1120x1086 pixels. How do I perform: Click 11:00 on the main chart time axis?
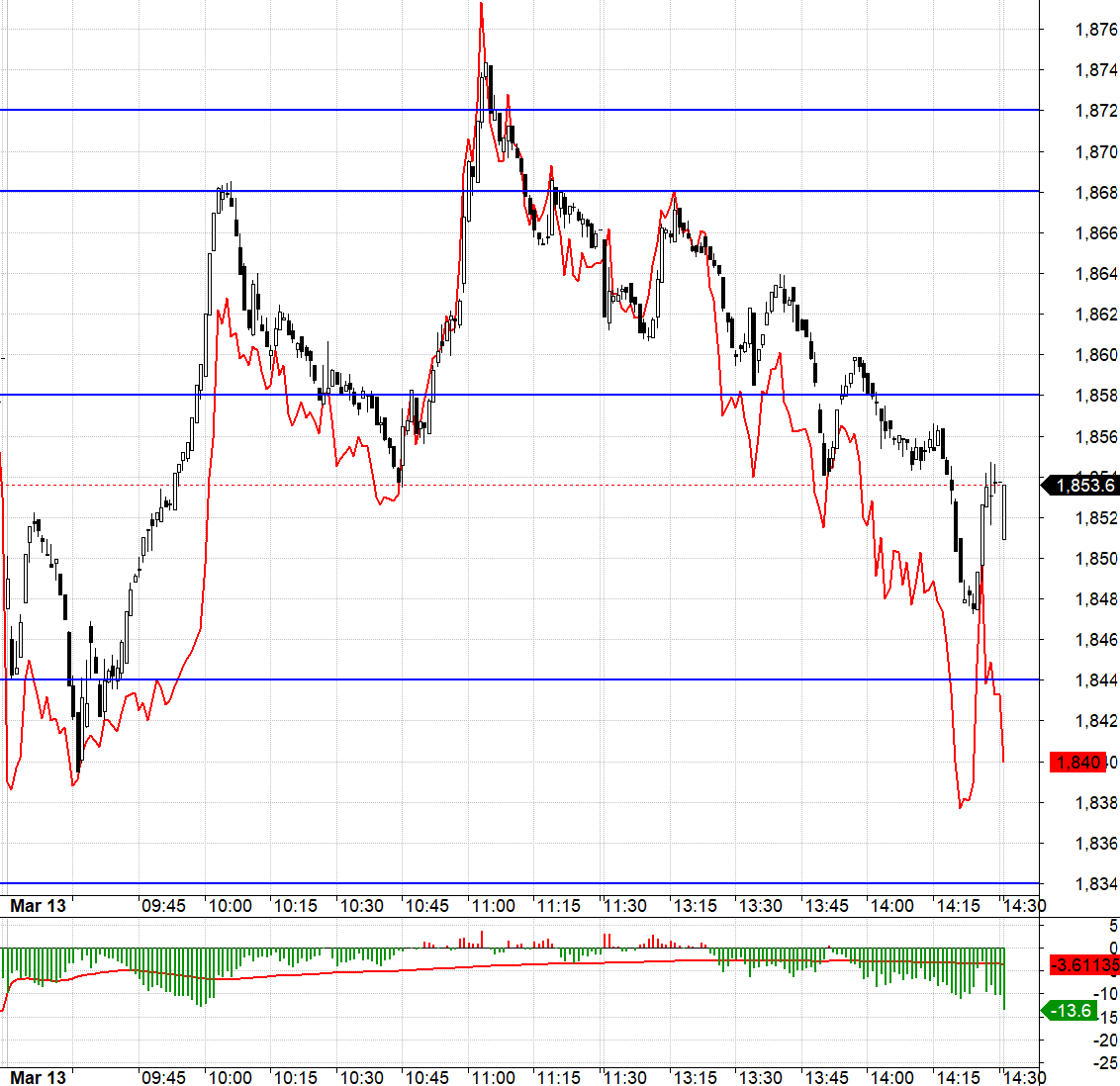[x=493, y=906]
